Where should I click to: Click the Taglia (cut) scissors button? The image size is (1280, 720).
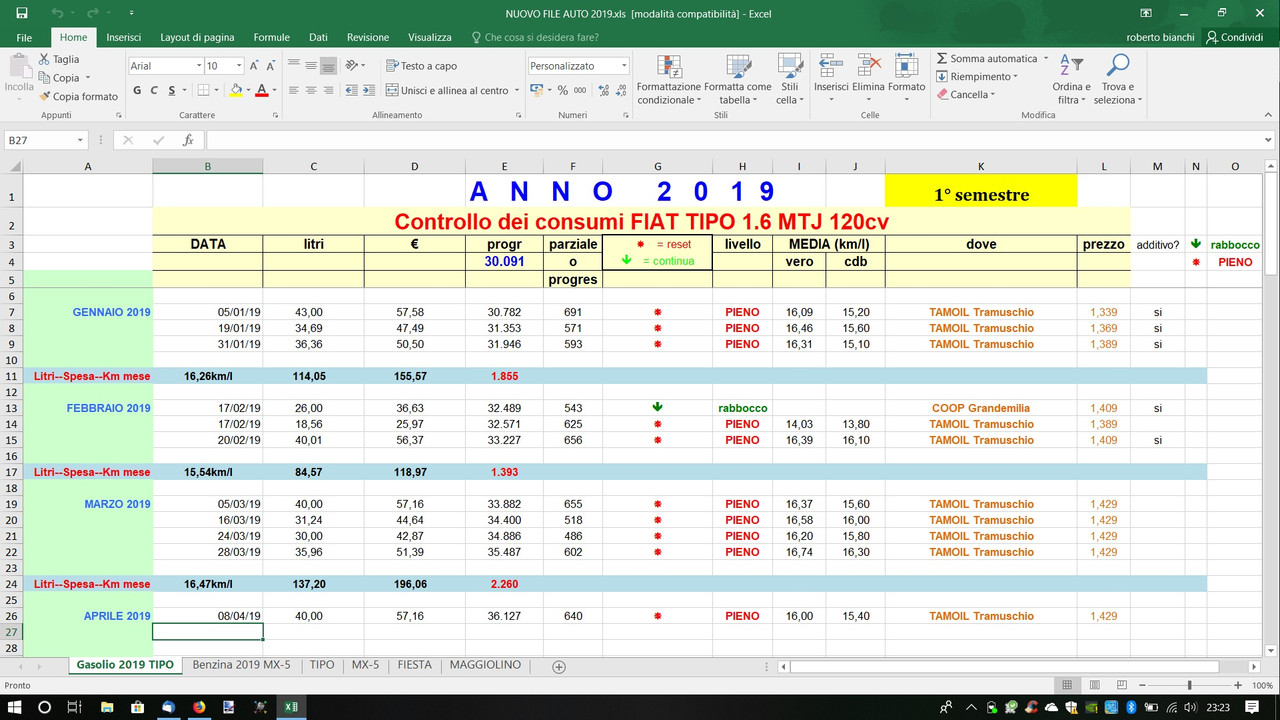click(x=58, y=60)
